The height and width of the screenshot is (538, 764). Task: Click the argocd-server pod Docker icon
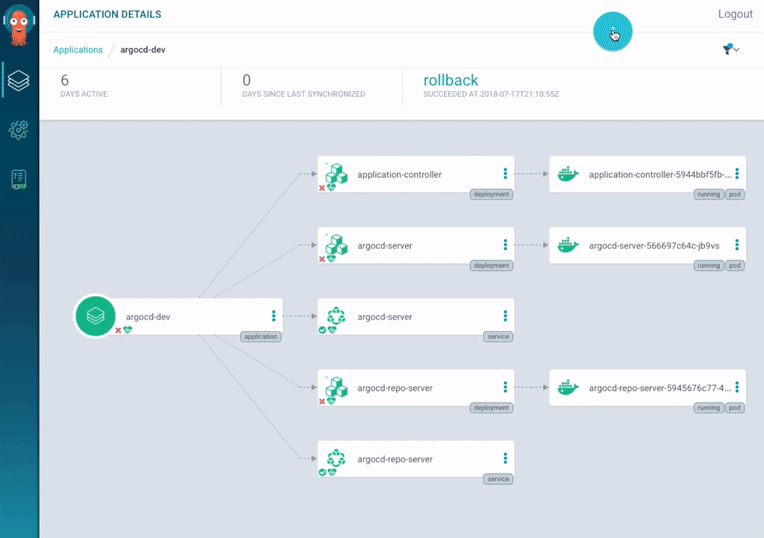[568, 245]
